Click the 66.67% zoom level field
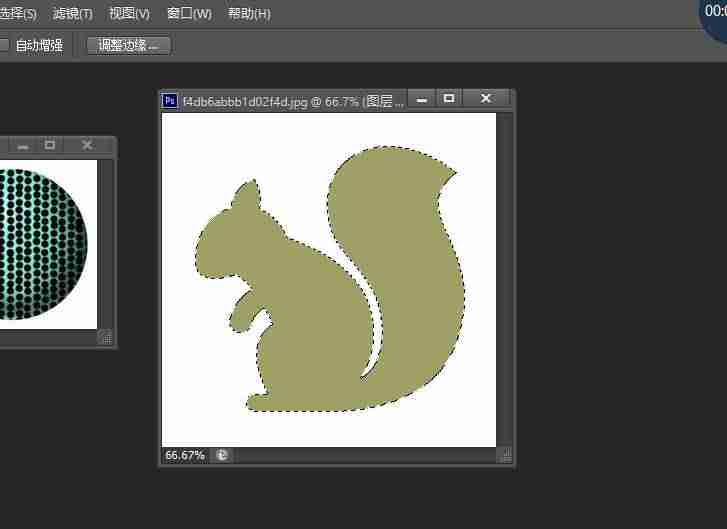The height and width of the screenshot is (529, 727). [185, 455]
